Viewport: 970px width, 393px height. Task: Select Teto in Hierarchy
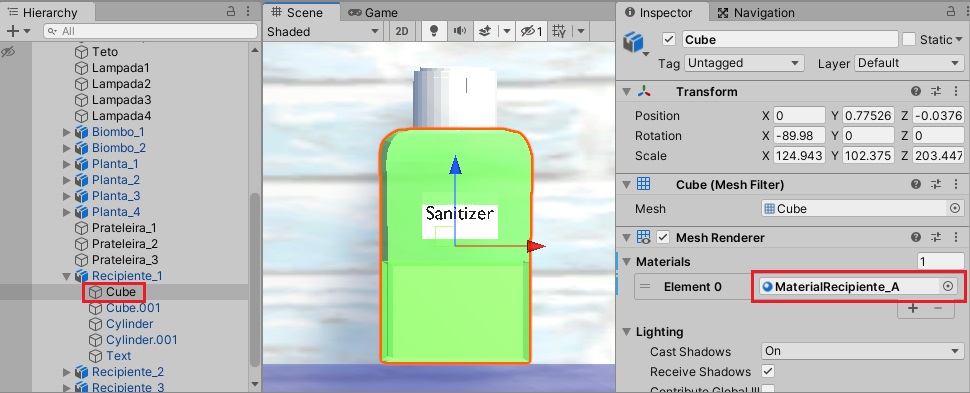(x=105, y=52)
